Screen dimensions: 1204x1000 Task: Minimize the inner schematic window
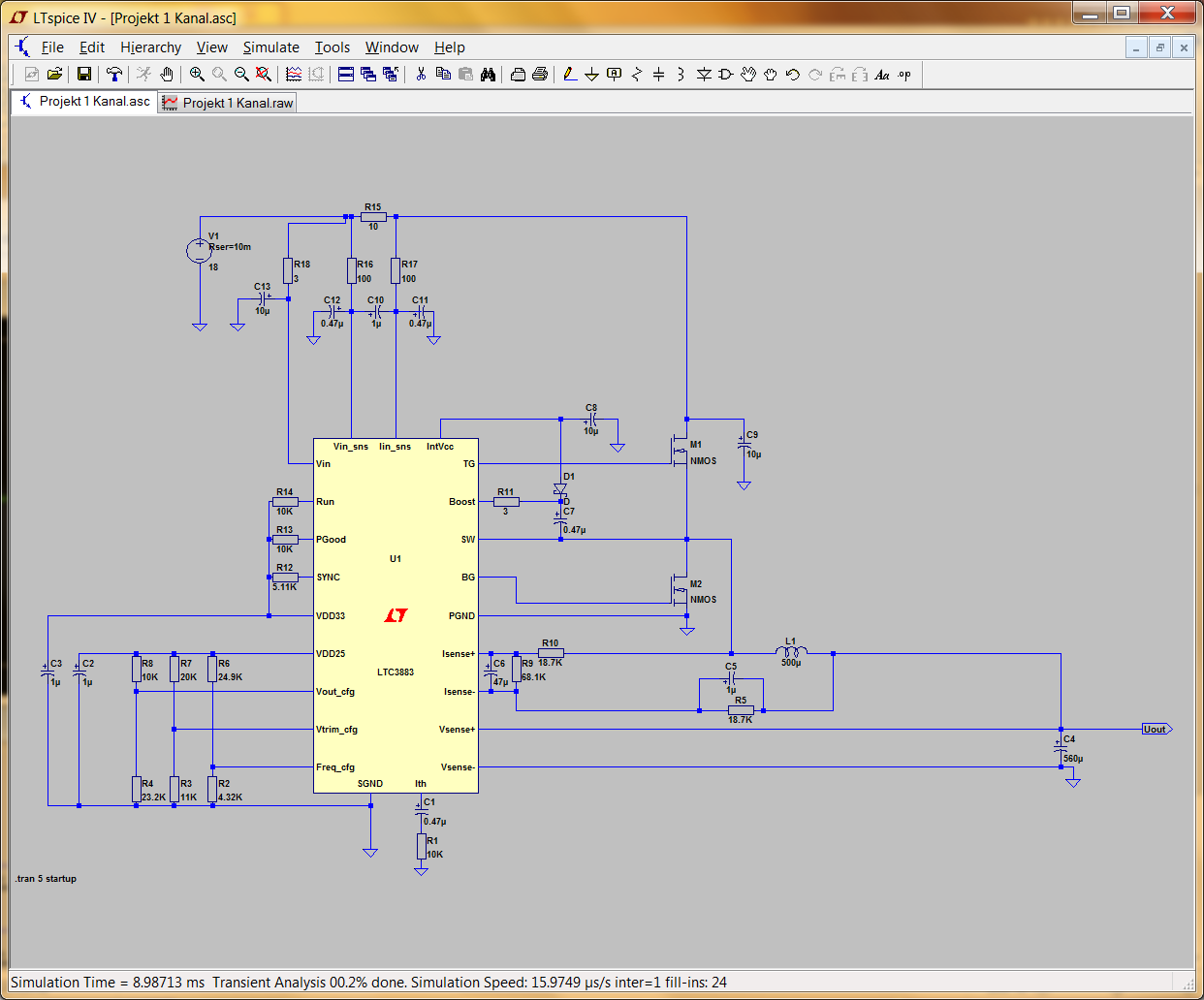[1137, 47]
